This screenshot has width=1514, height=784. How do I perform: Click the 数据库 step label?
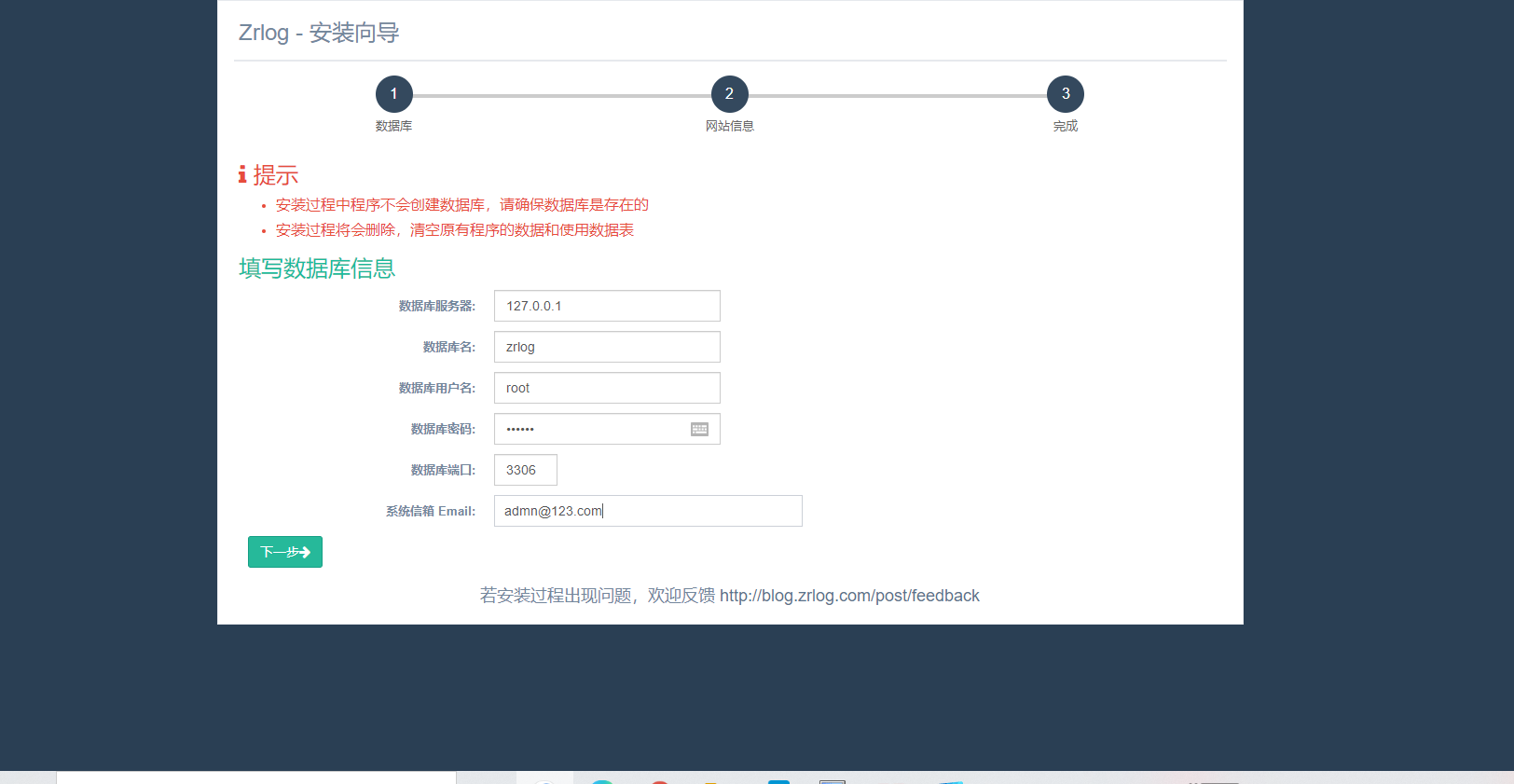click(x=393, y=126)
